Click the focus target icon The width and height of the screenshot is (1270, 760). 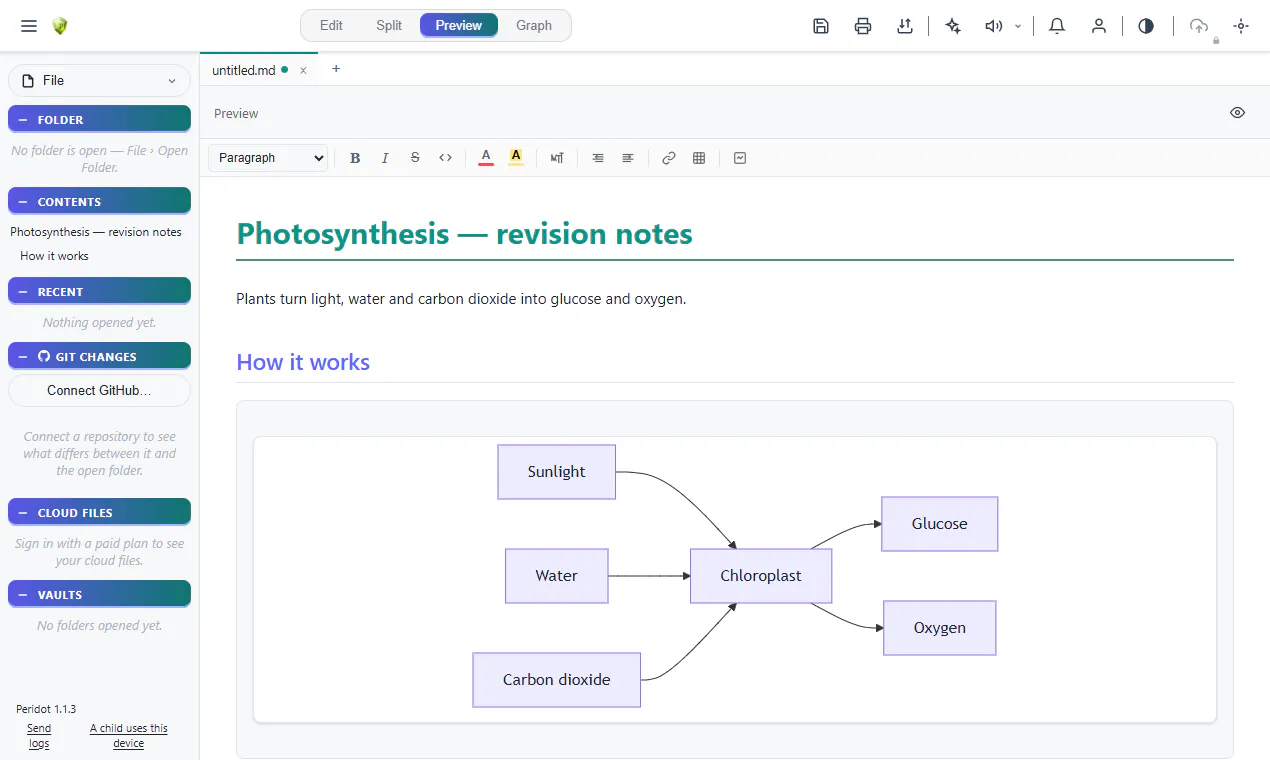pos(1241,26)
